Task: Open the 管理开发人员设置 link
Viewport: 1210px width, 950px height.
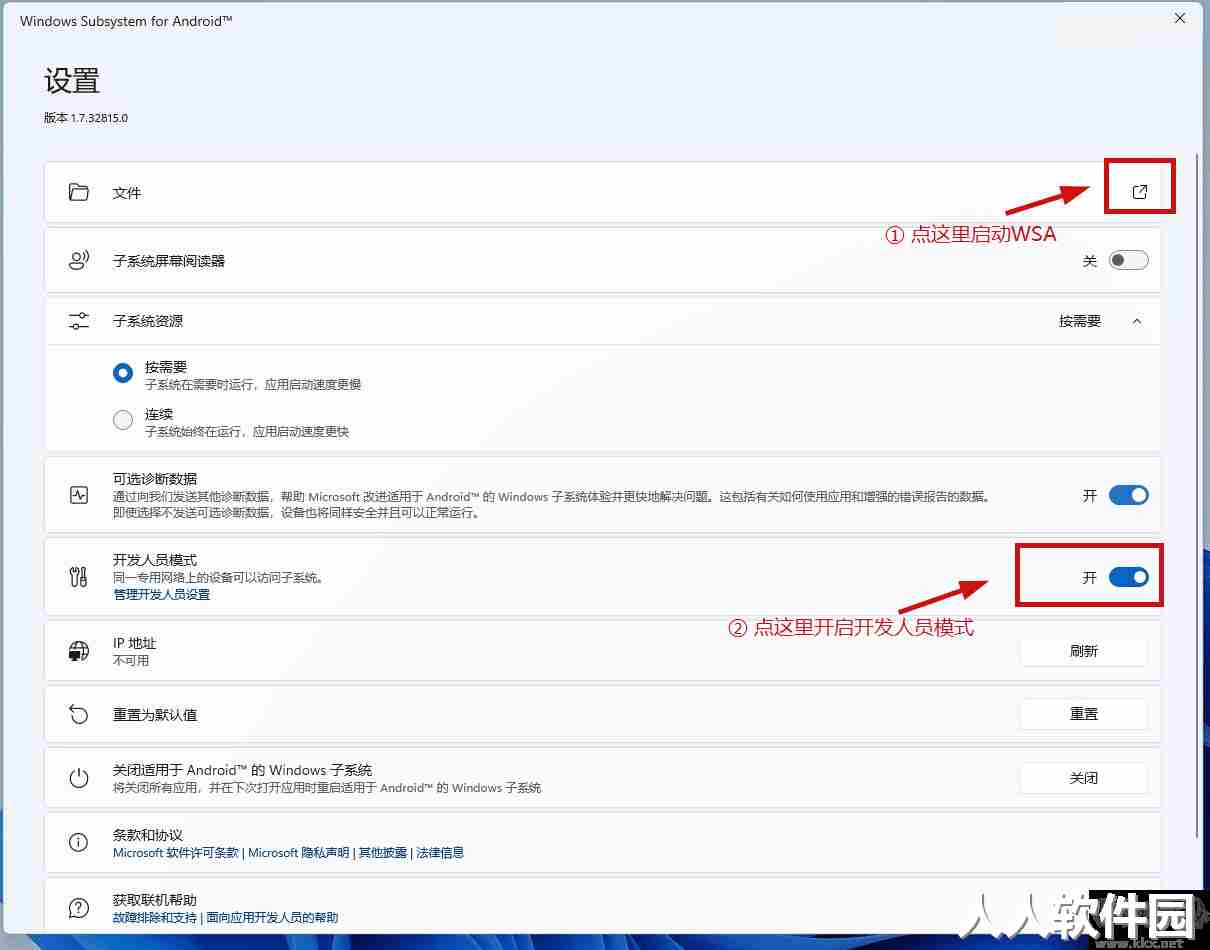Action: pyautogui.click(x=162, y=594)
